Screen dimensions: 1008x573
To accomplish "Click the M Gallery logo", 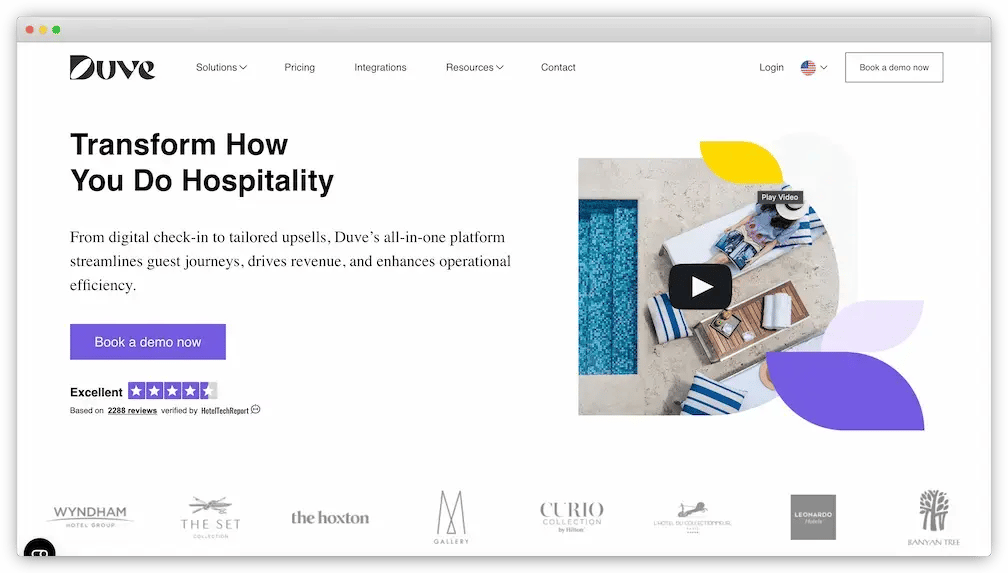I will [451, 517].
